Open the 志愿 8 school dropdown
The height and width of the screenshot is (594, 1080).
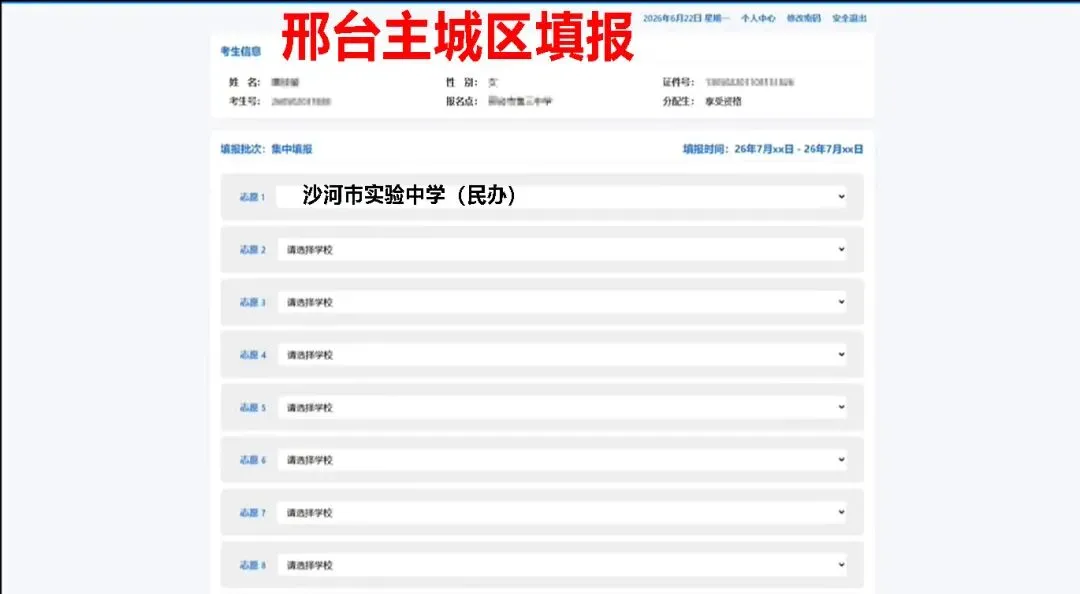click(562, 565)
